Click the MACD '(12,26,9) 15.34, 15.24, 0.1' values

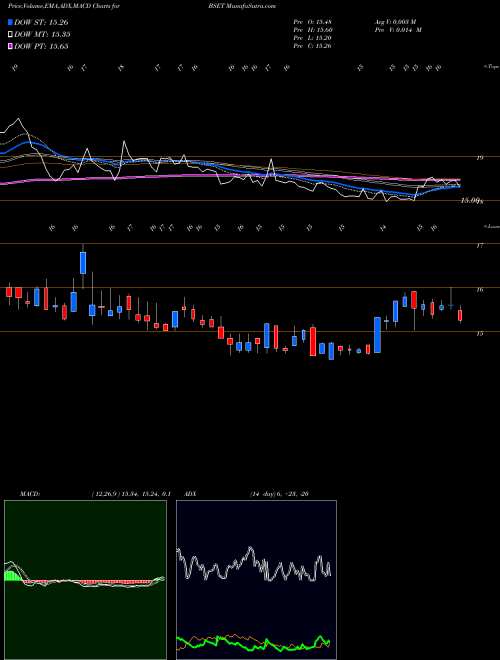(130, 494)
